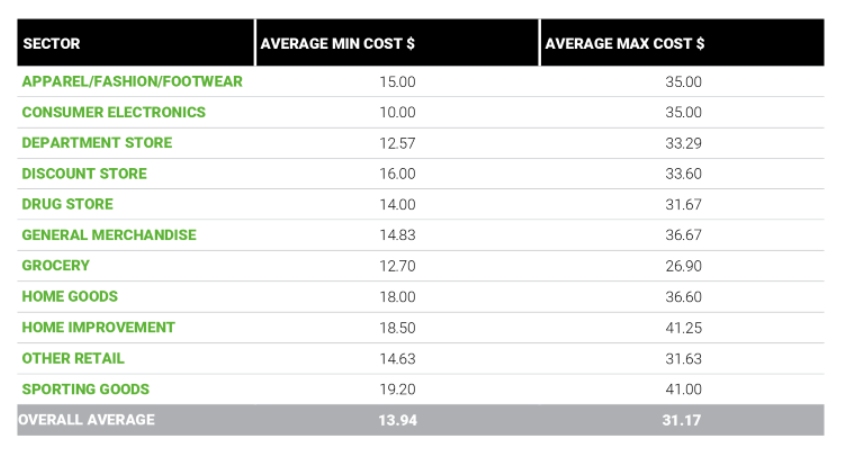Viewport: 845px width, 459px height.
Task: Choose the DISCOUNT STORE sector label
Action: coord(84,174)
